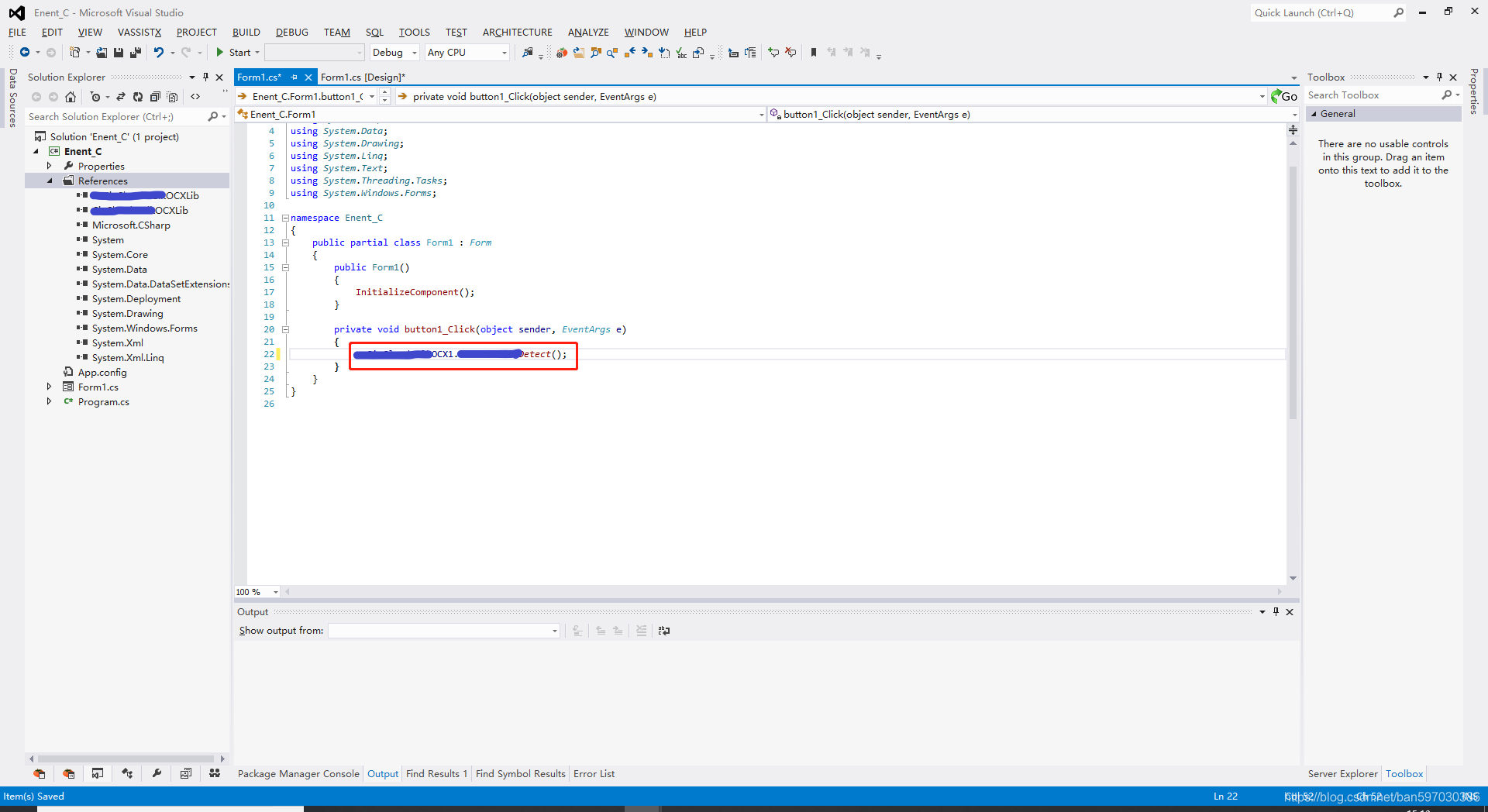Viewport: 1488px width, 812px height.
Task: Click the Open File toolbar icon
Action: [102, 53]
